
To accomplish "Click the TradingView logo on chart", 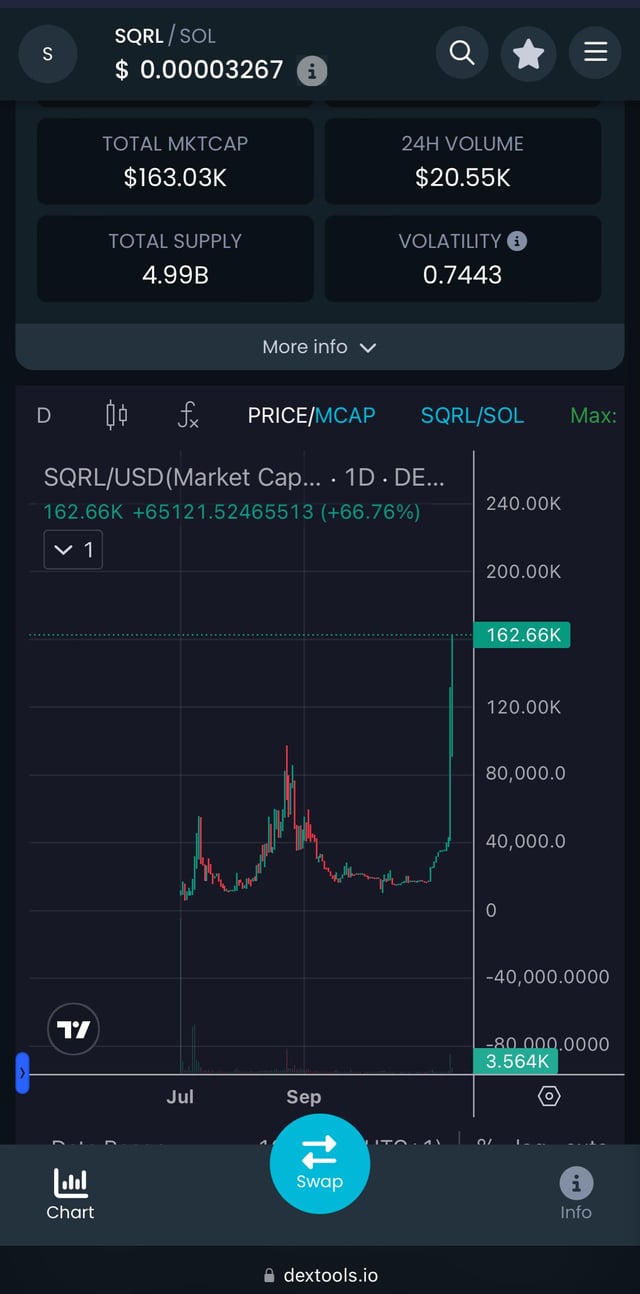I will coord(74,1029).
